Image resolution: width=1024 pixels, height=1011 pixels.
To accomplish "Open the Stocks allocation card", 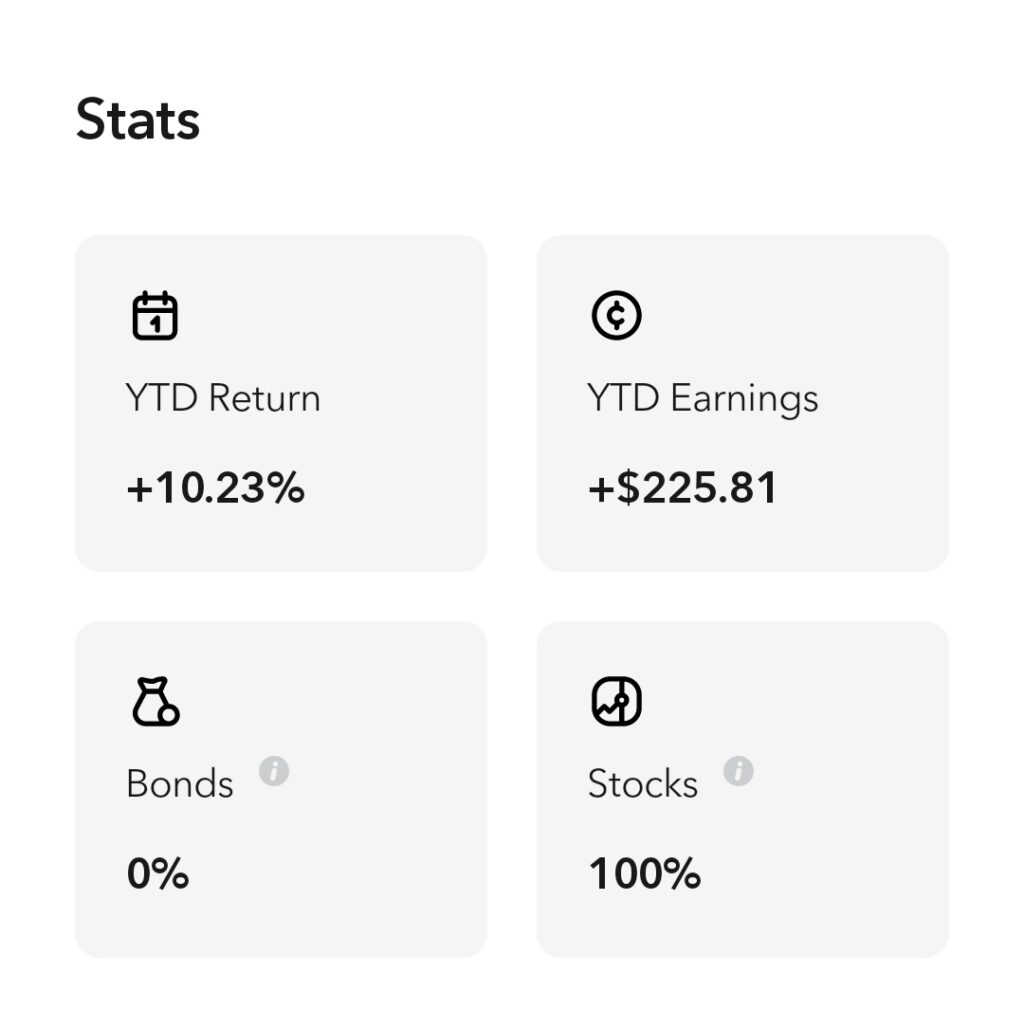I will [x=743, y=789].
